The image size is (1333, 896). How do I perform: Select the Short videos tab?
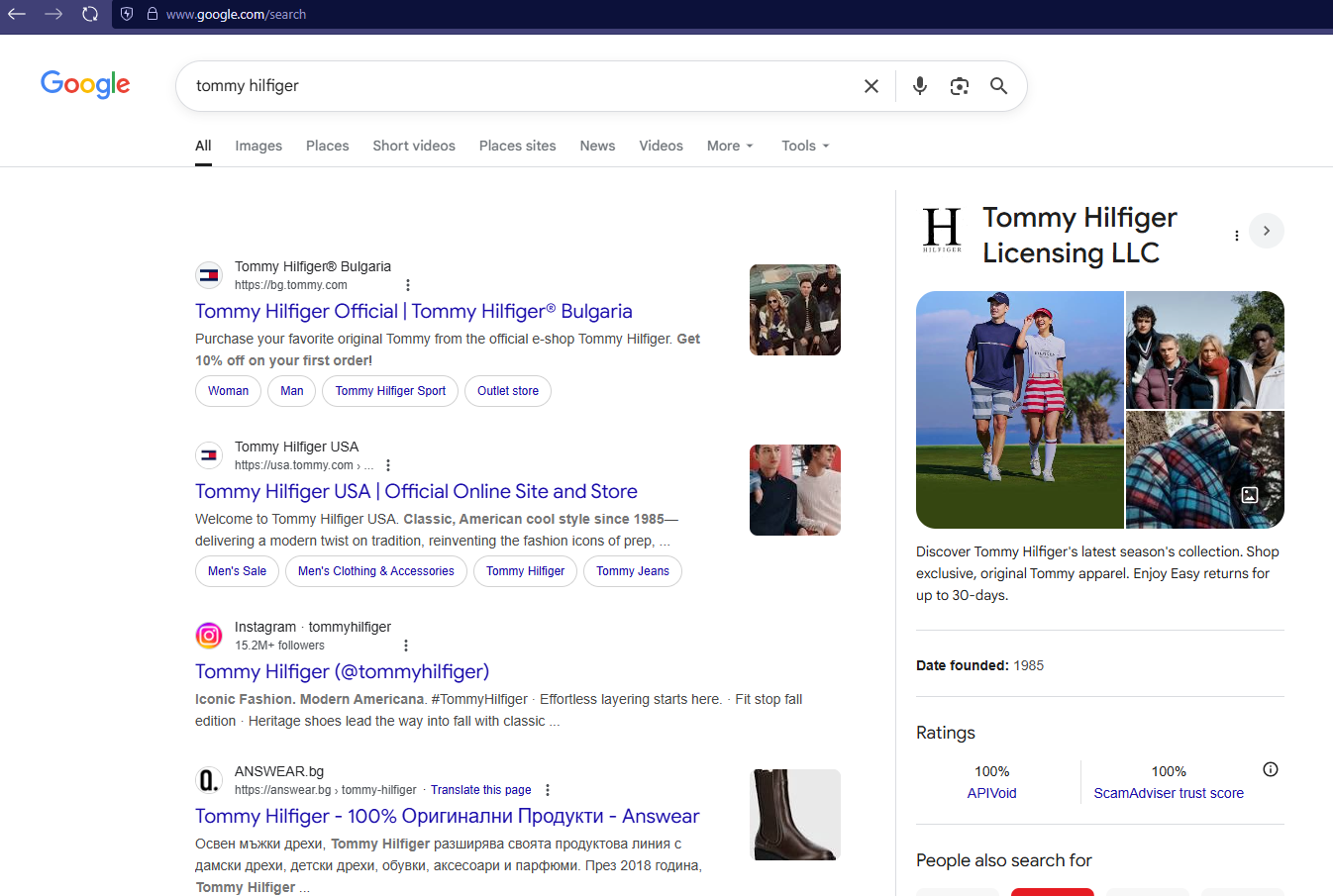tap(414, 146)
